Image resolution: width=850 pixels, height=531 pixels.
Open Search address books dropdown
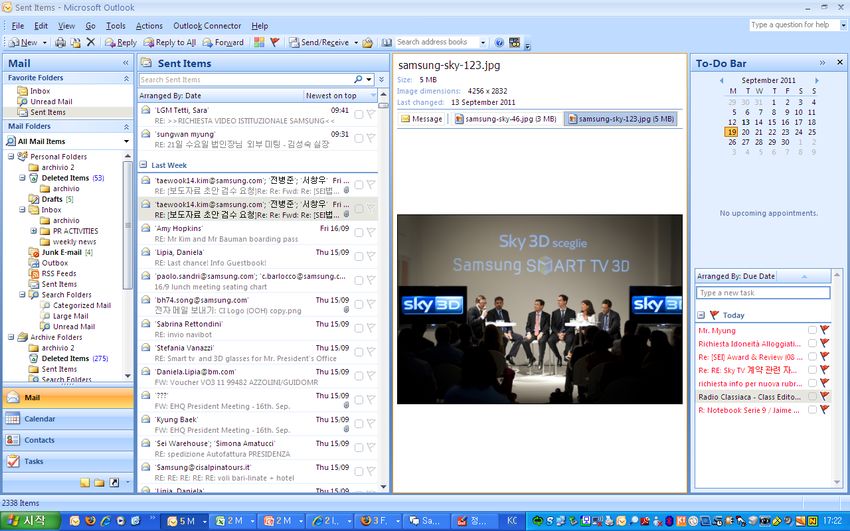[482, 42]
